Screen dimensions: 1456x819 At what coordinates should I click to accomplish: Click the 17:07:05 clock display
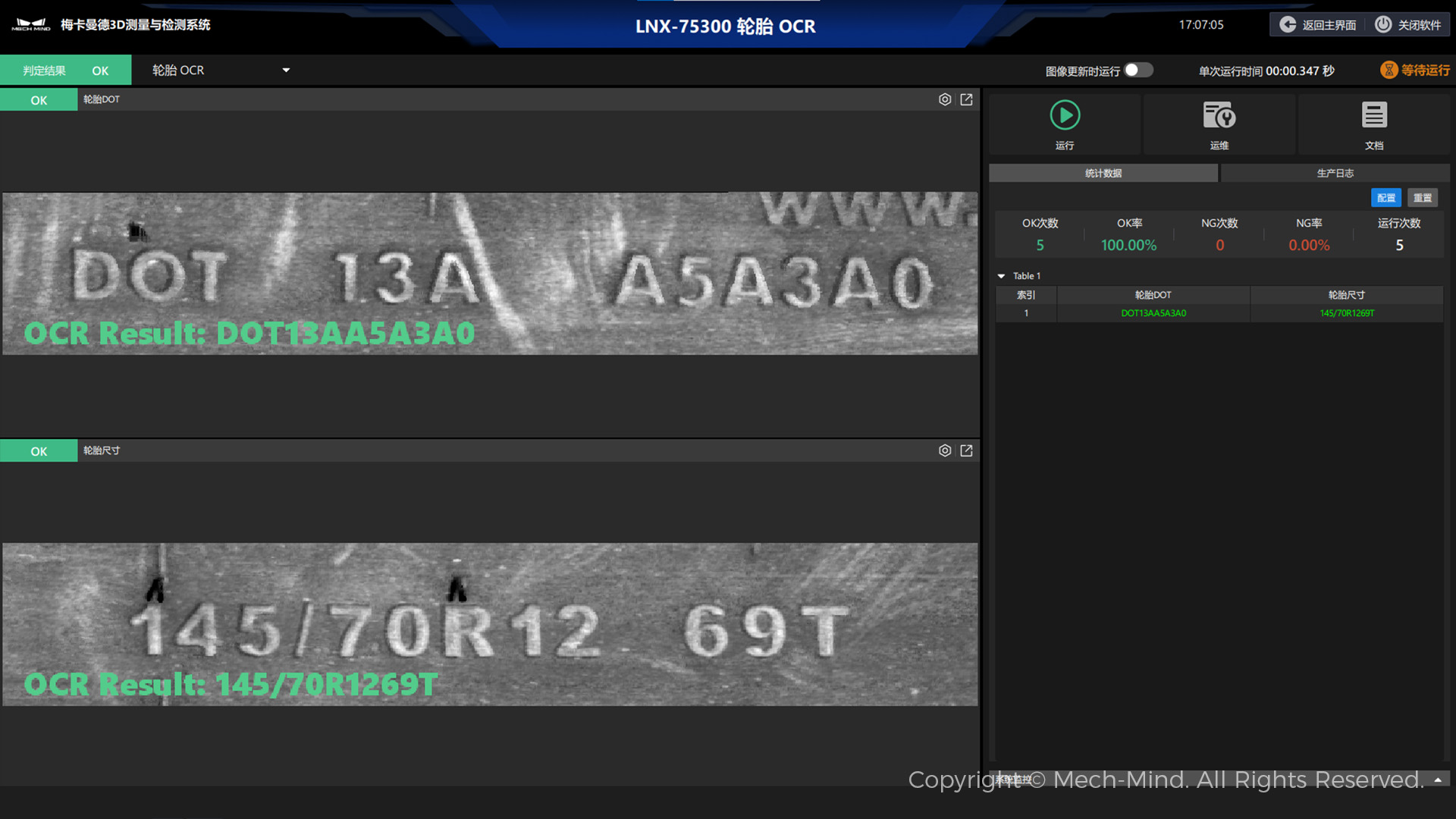coord(1201,24)
